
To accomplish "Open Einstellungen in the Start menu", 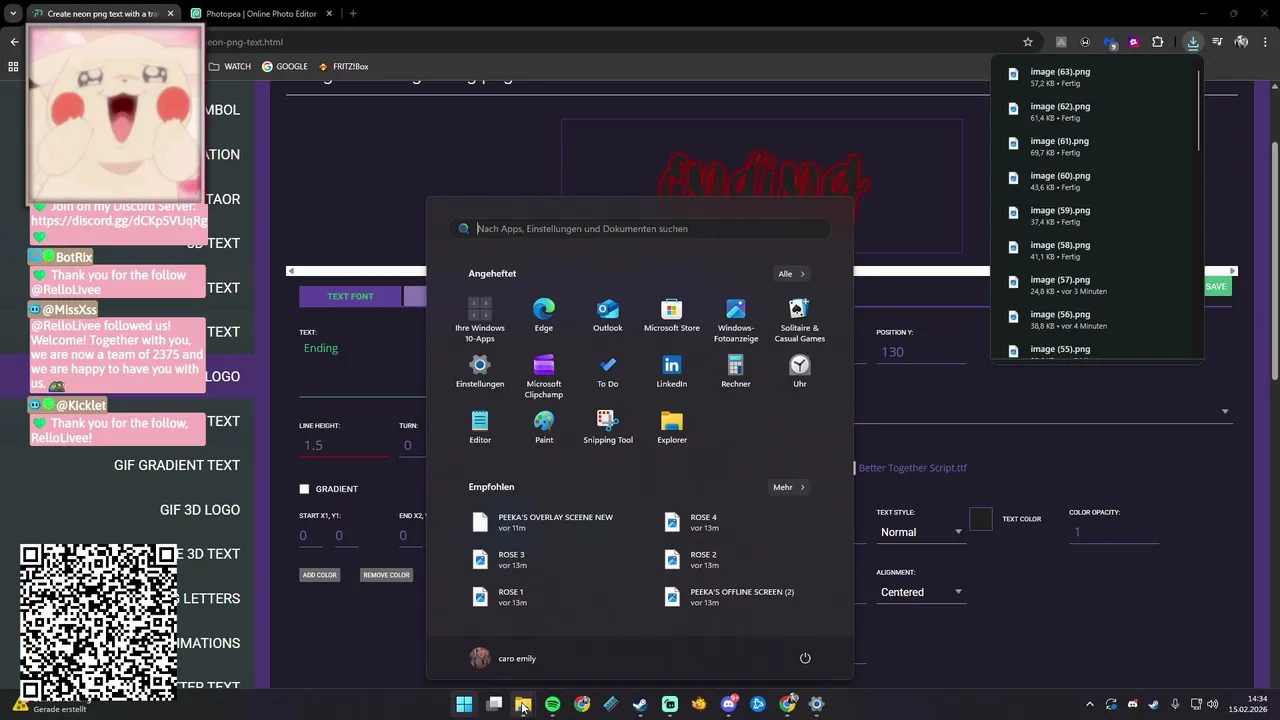I will (x=480, y=372).
